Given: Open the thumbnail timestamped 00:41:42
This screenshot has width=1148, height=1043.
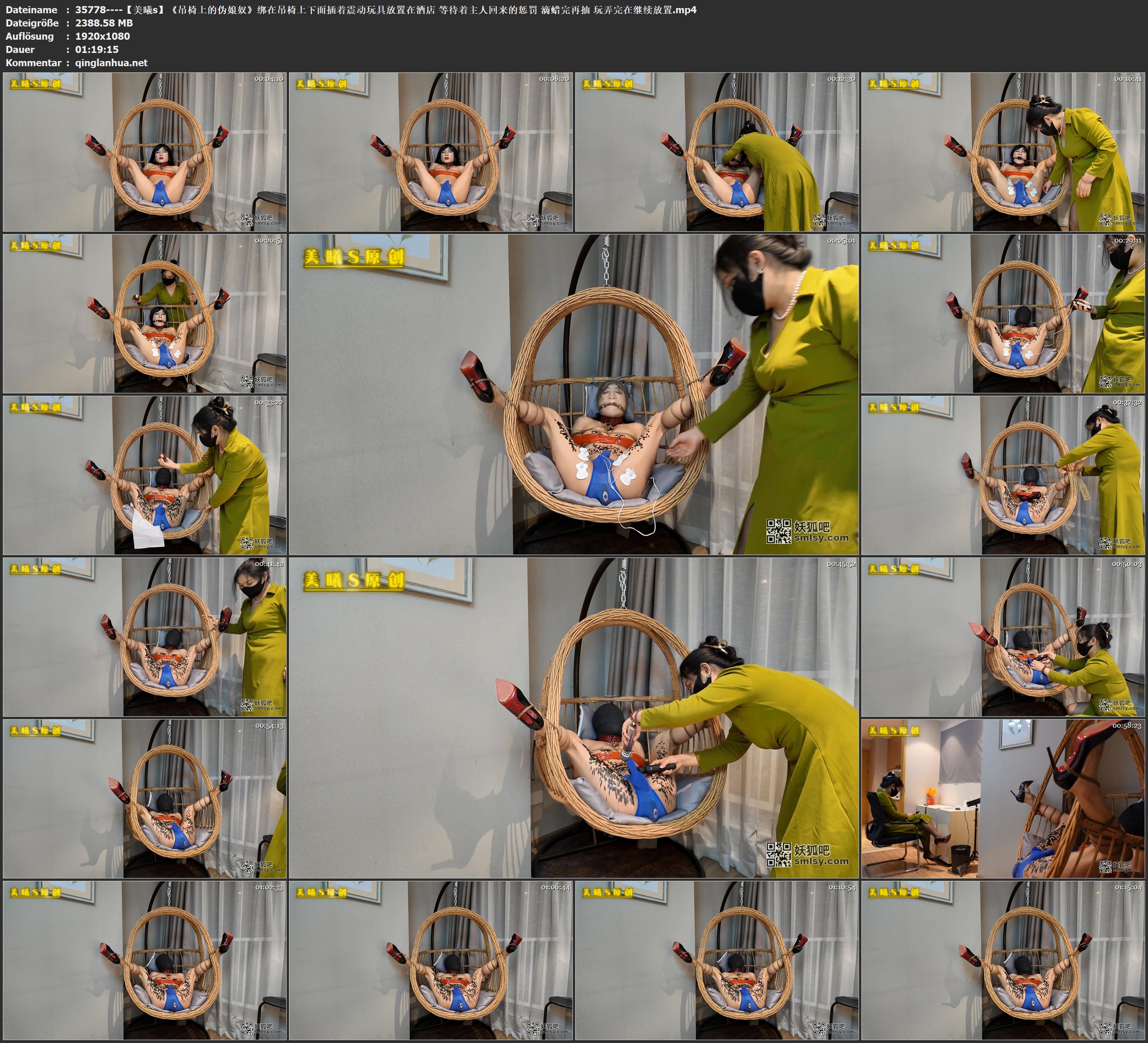Looking at the screenshot, I should (x=145, y=636).
